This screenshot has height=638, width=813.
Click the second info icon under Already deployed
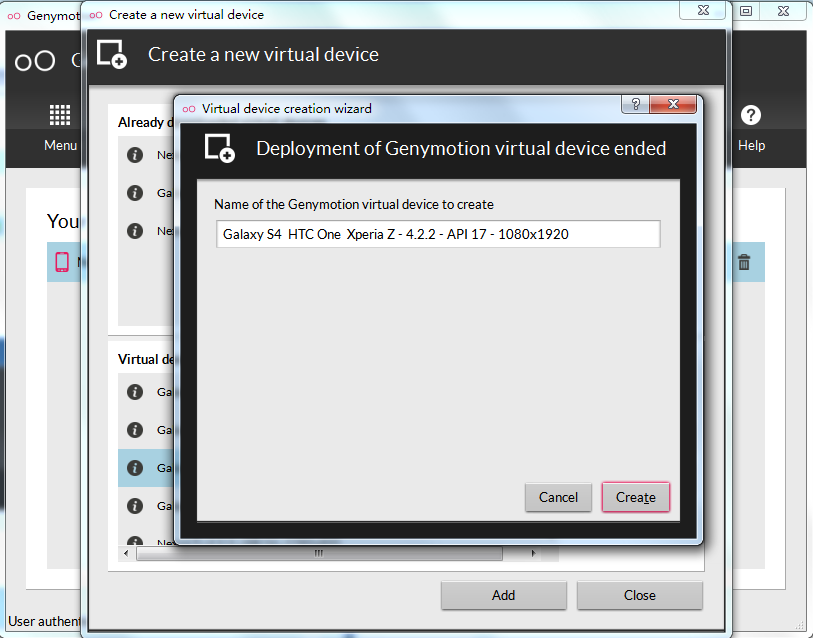point(135,193)
